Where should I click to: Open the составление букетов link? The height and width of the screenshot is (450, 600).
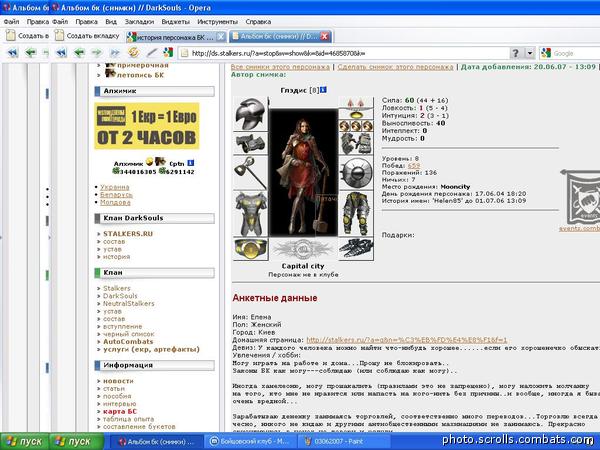(x=139, y=427)
